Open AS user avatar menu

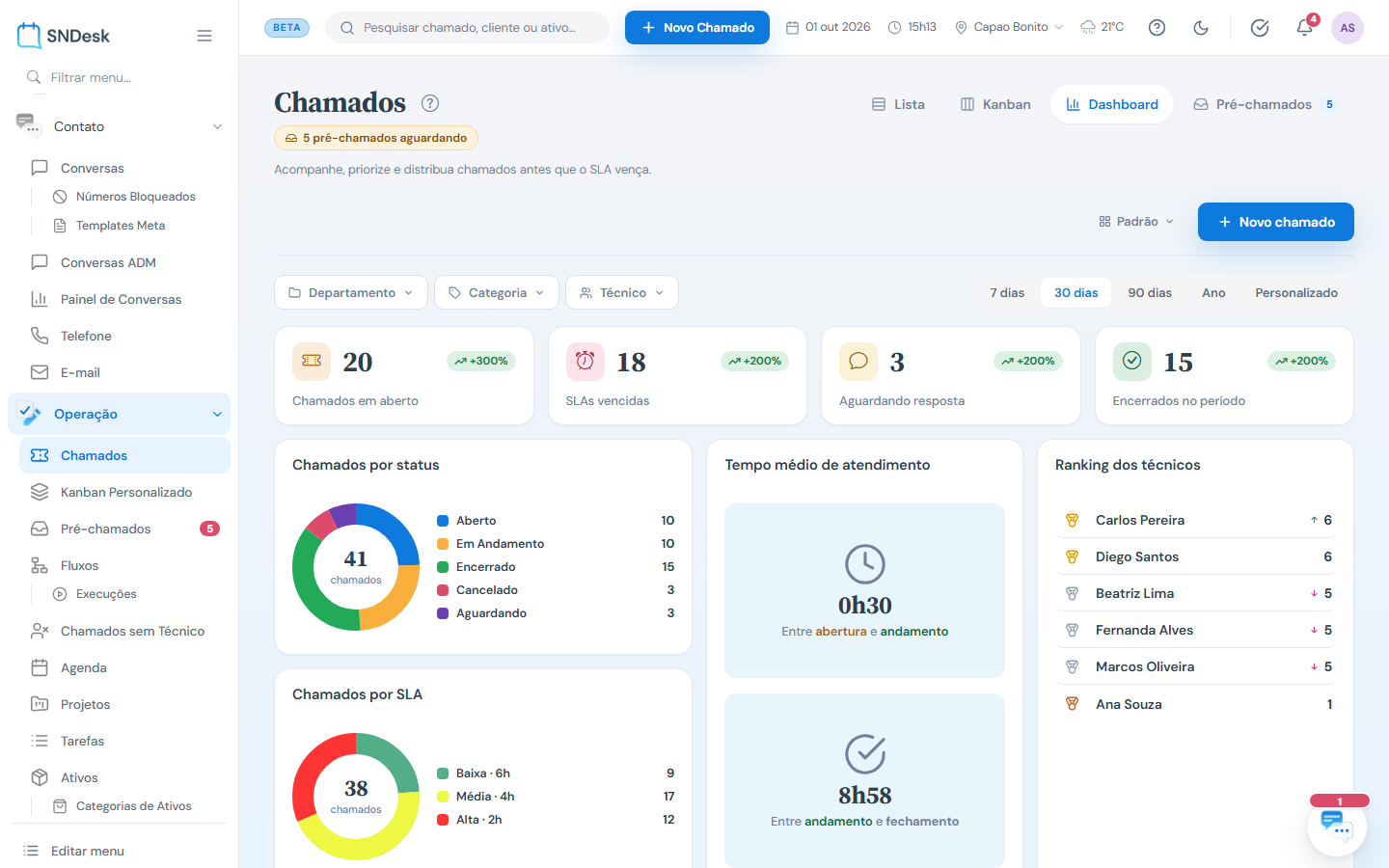(1348, 27)
